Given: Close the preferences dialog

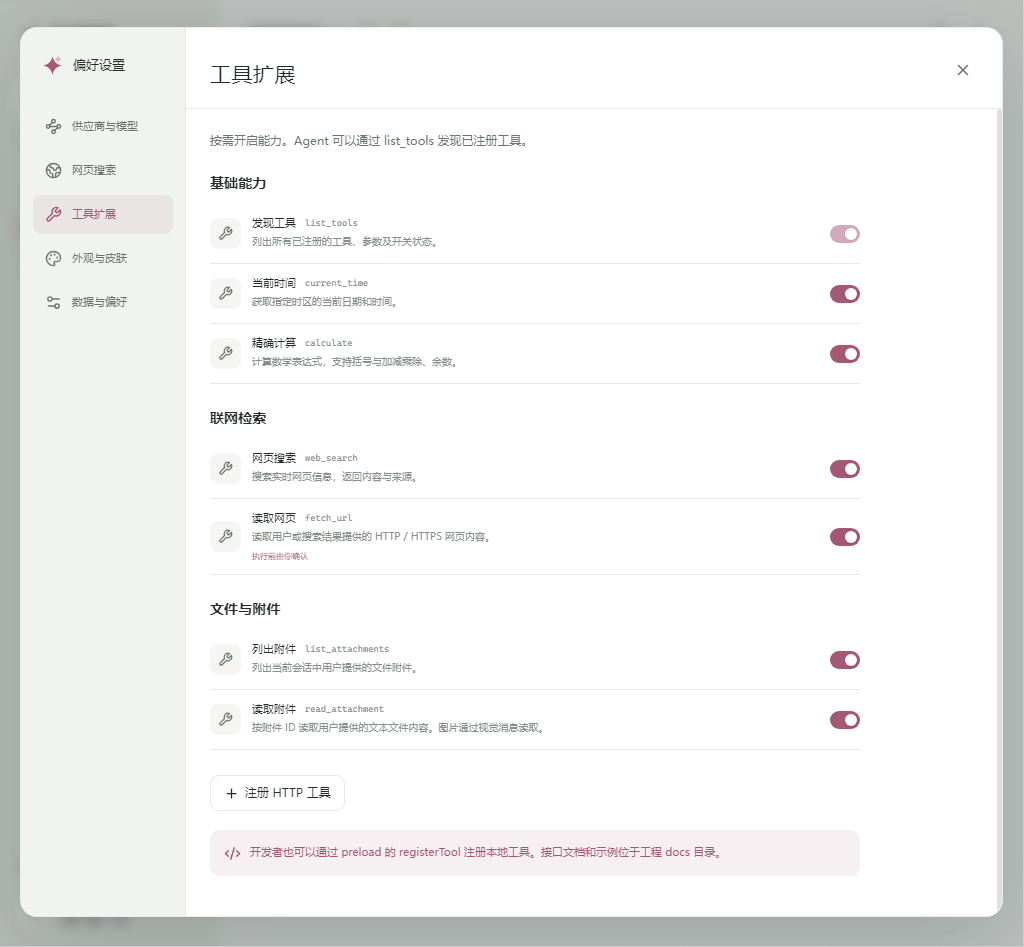Looking at the screenshot, I should click(x=963, y=70).
